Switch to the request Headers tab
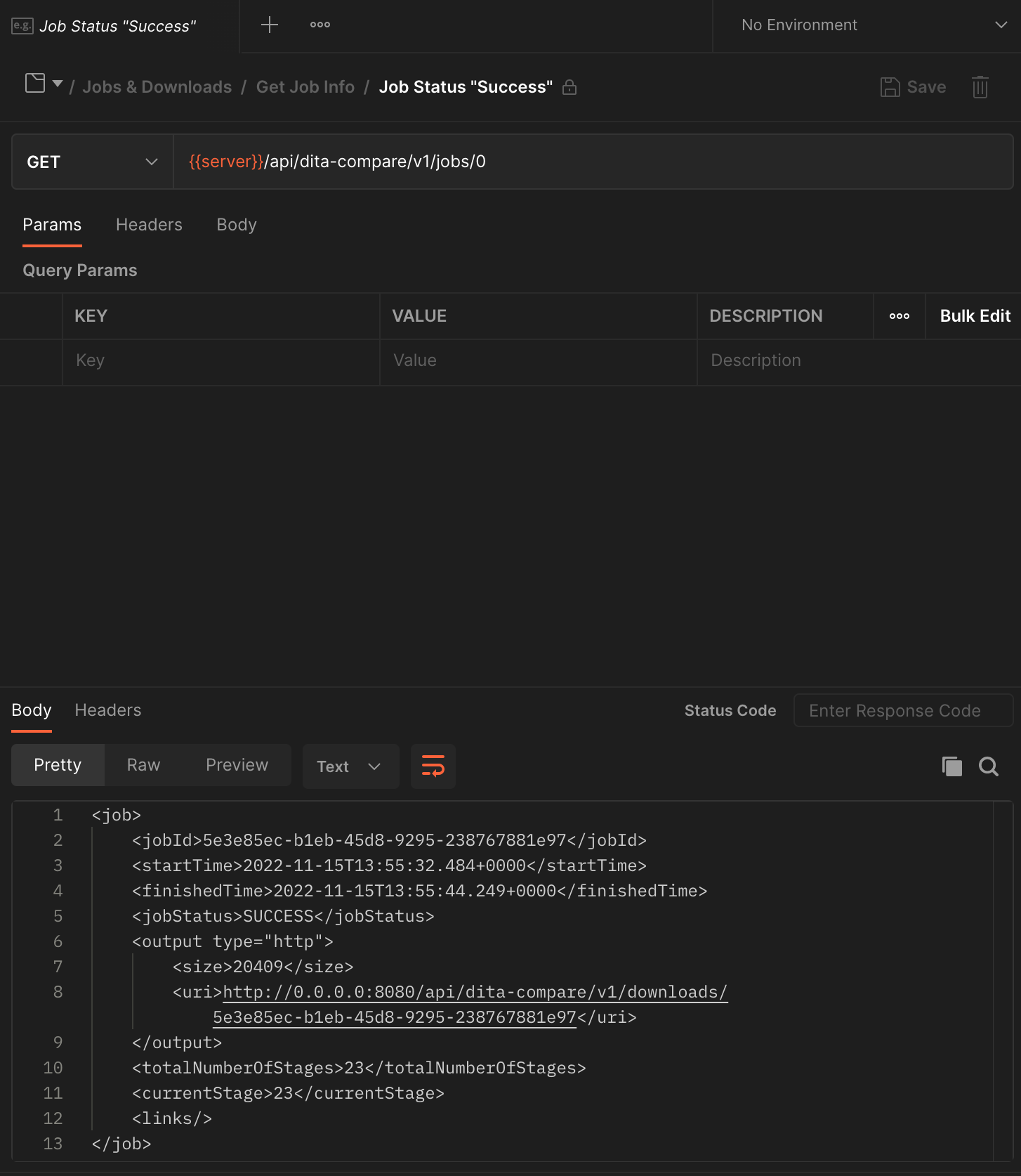1021x1176 pixels. 149,225
